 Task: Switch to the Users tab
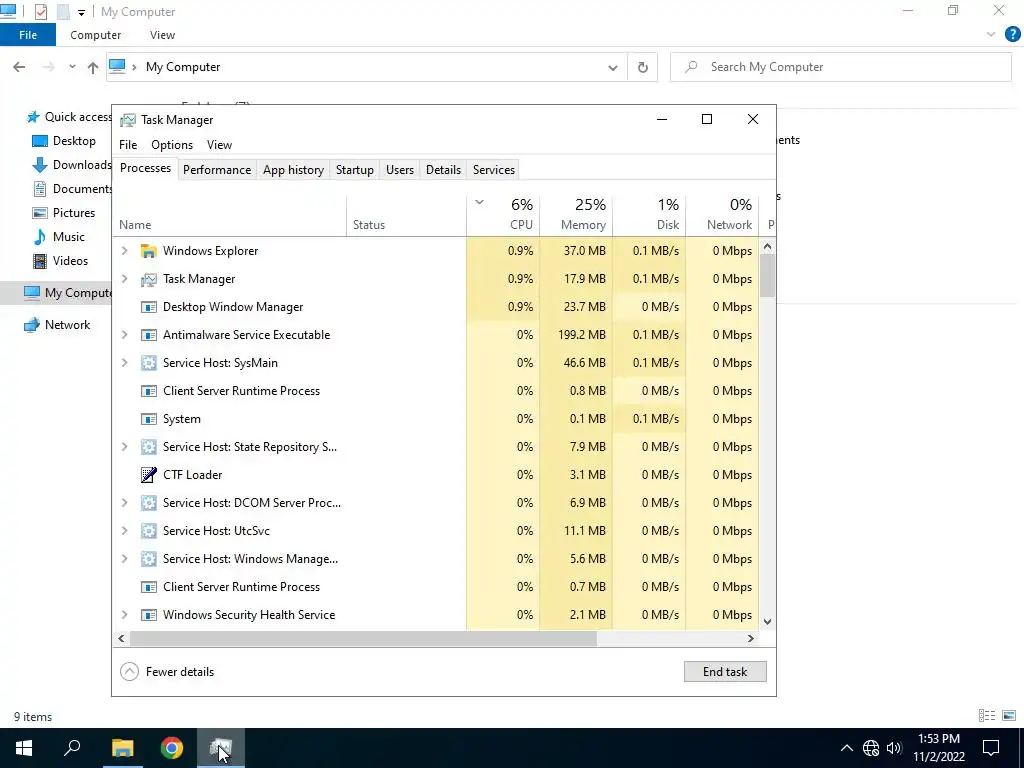(400, 170)
